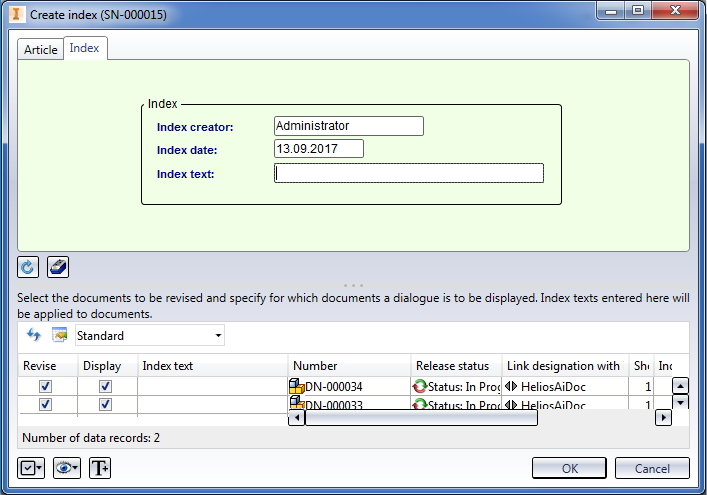Click the T+ text icon at bottom
This screenshot has width=707, height=495.
(100, 467)
